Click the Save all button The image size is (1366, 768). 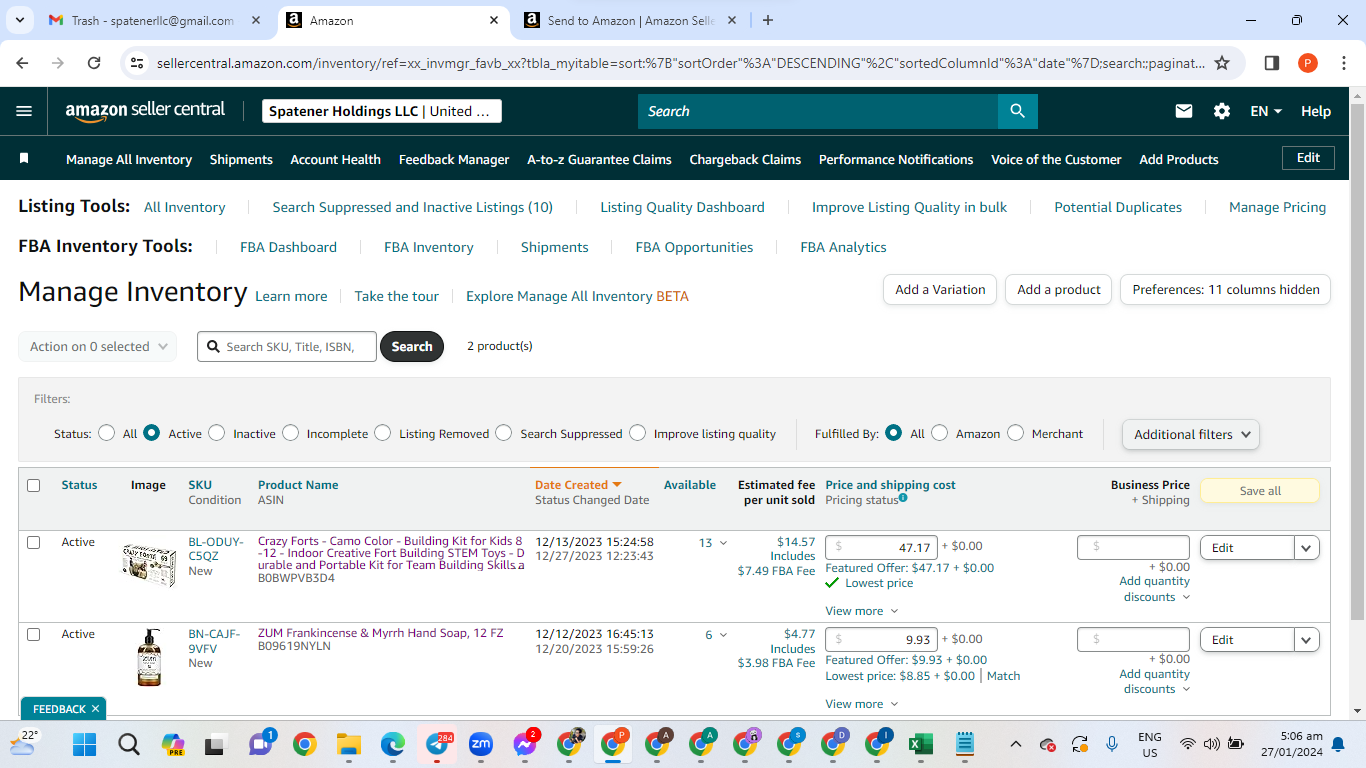[1259, 491]
